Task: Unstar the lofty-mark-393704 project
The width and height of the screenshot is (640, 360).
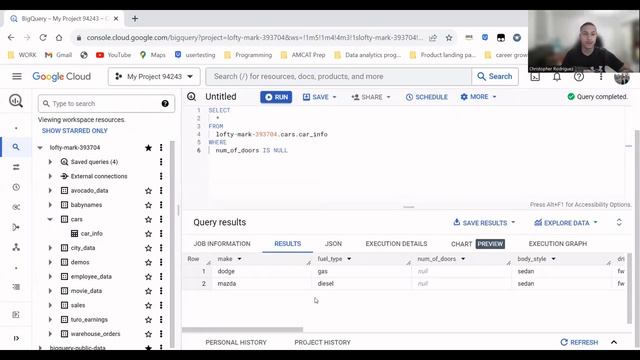Action: click(148, 147)
